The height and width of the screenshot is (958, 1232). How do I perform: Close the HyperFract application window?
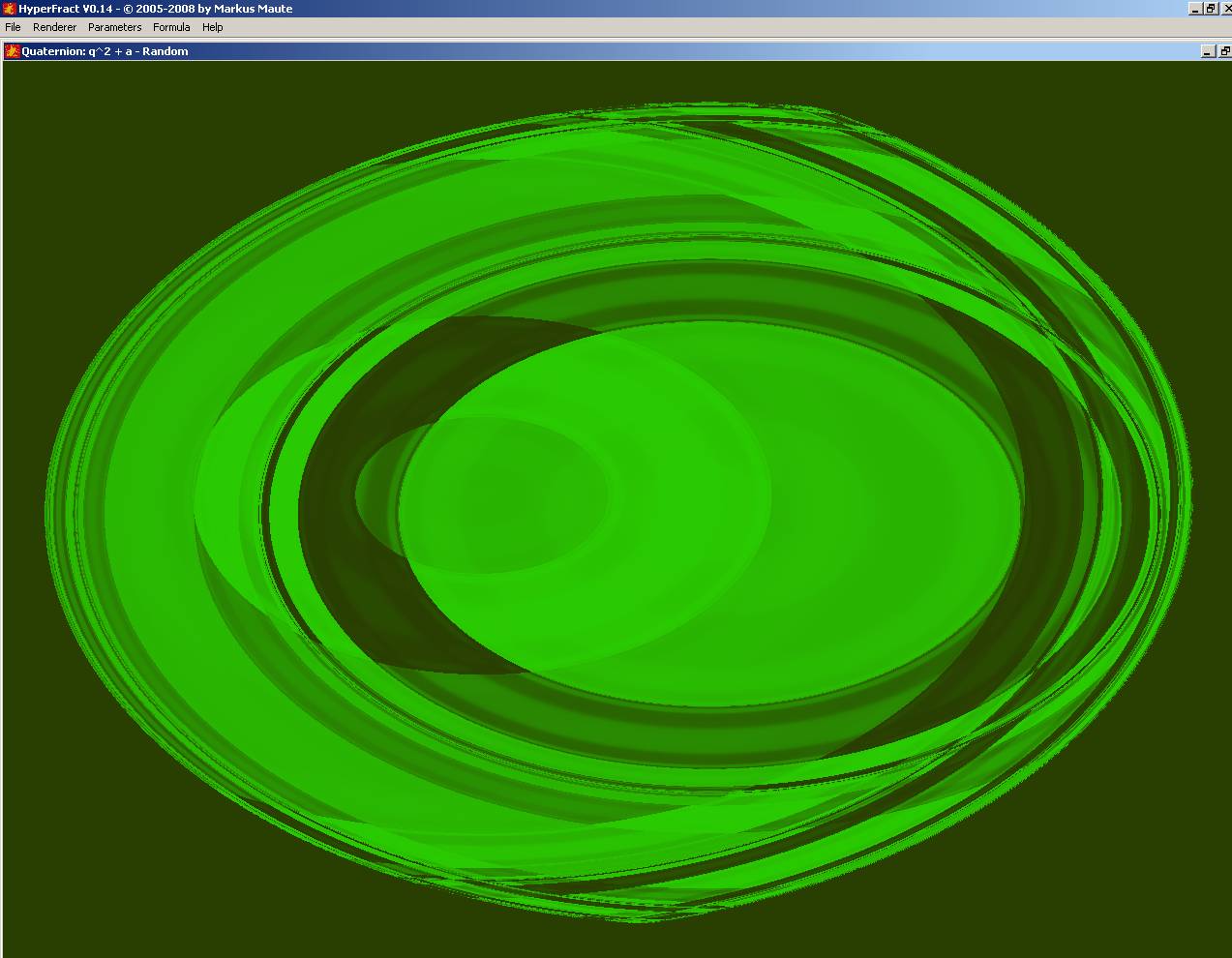[x=1225, y=9]
